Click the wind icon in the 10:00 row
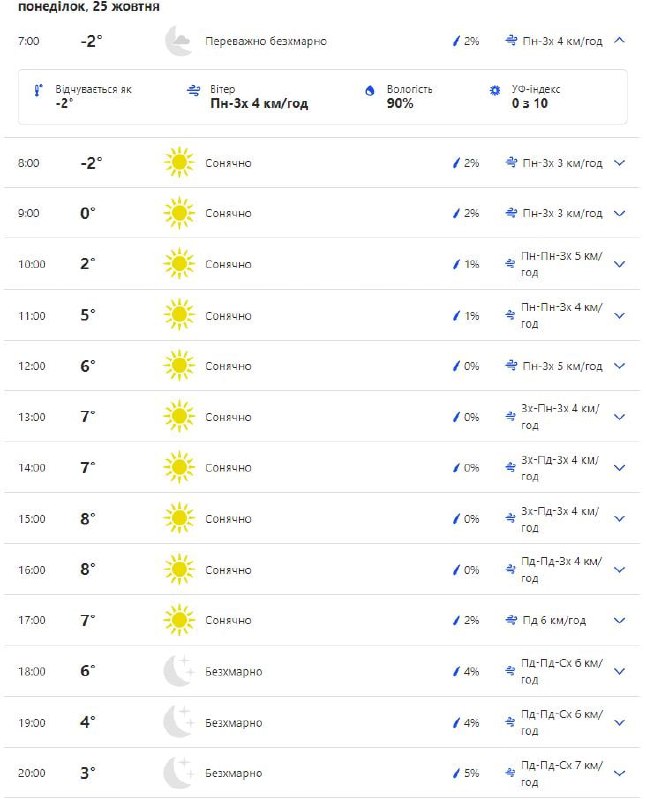The width and height of the screenshot is (646, 800). 511,264
